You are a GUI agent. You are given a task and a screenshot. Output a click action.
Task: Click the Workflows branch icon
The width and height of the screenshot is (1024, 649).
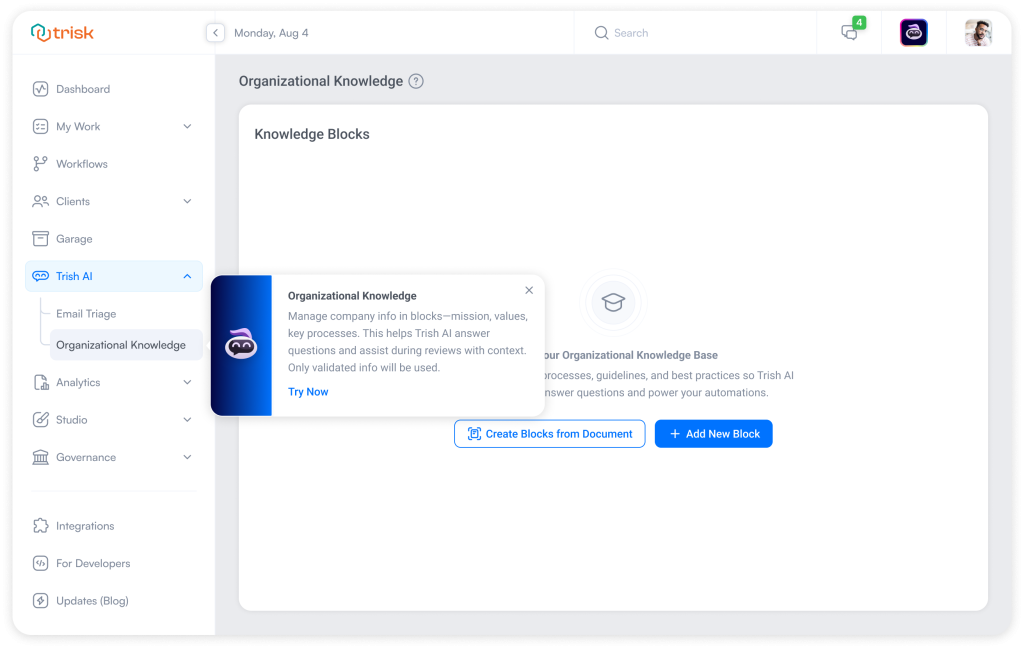(x=40, y=164)
